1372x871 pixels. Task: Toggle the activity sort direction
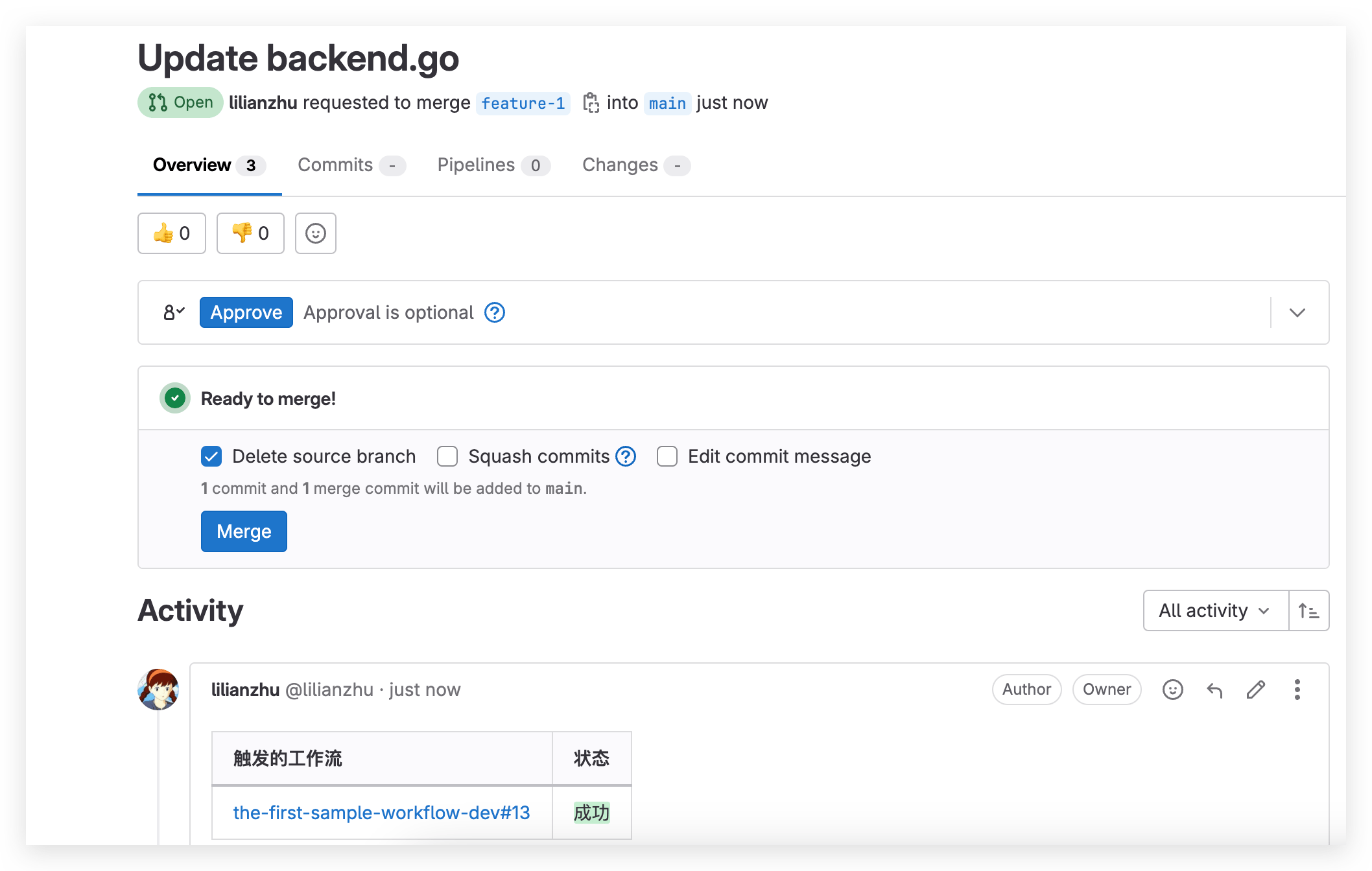[1308, 610]
